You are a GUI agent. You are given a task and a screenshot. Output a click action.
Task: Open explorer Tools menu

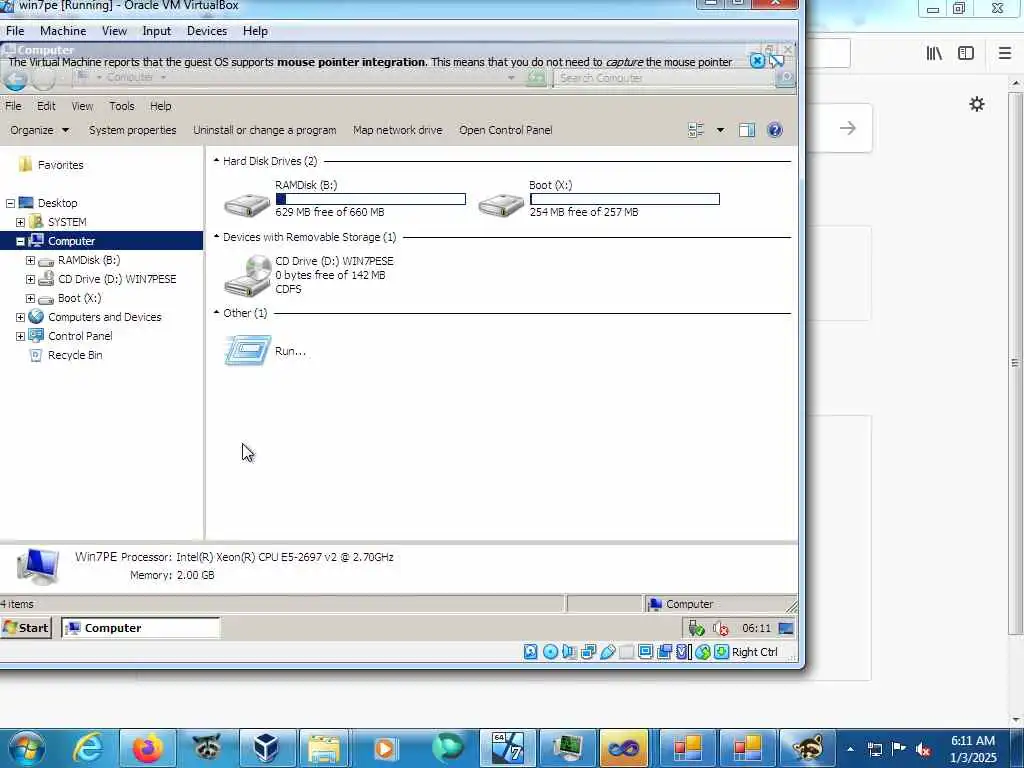click(x=121, y=106)
